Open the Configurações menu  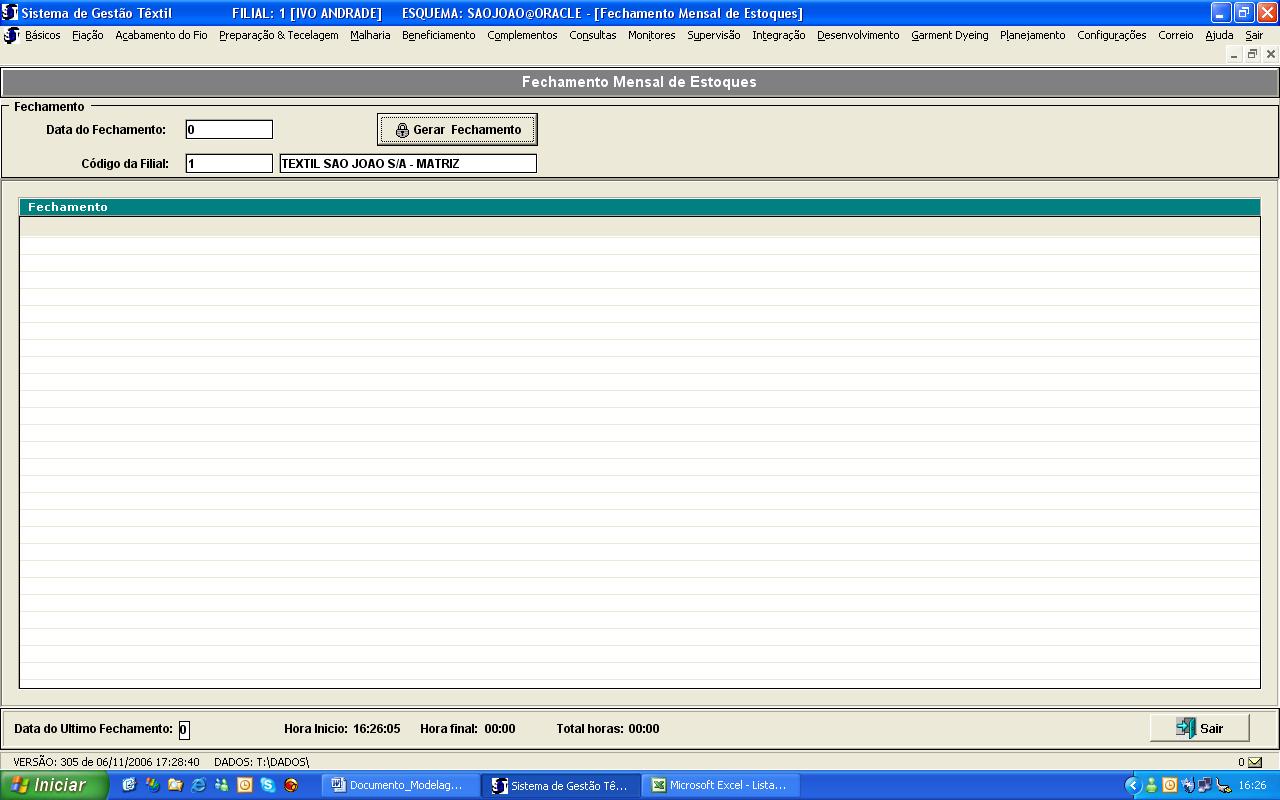point(1111,35)
